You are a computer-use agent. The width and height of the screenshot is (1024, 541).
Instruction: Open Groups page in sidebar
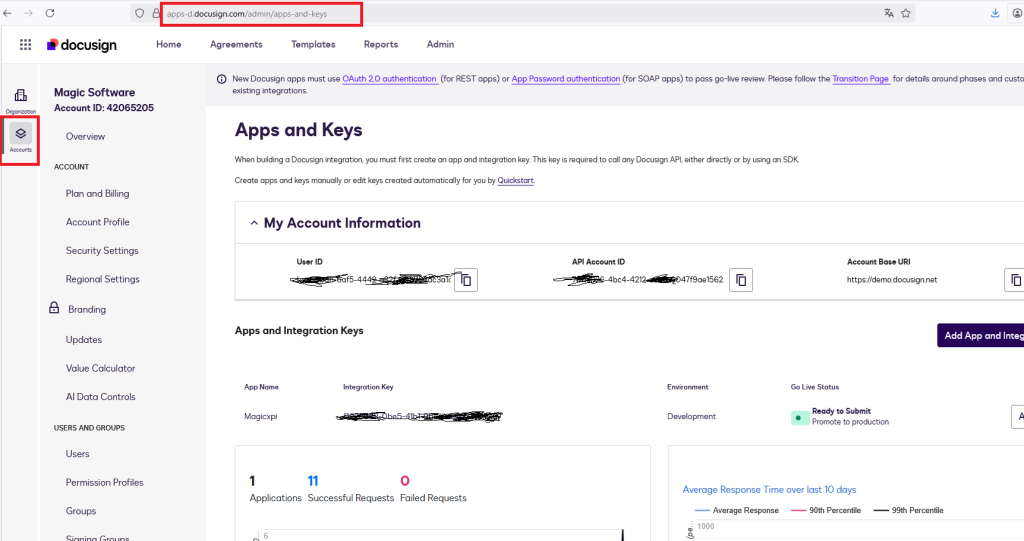(80, 511)
